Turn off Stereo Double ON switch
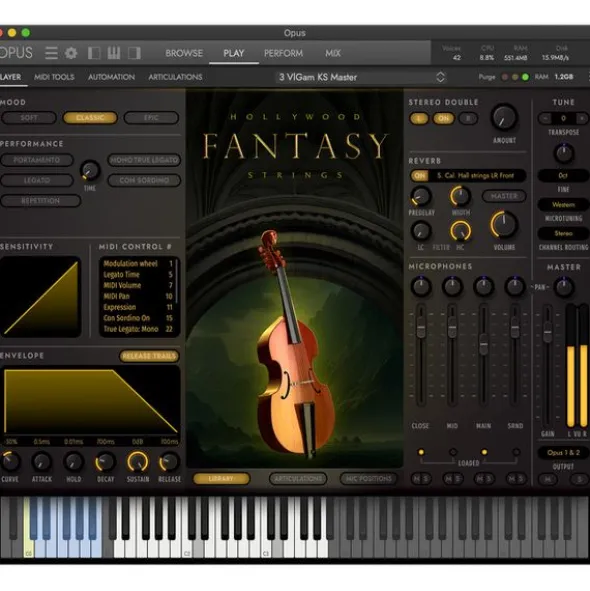590x591 pixels. (443, 118)
